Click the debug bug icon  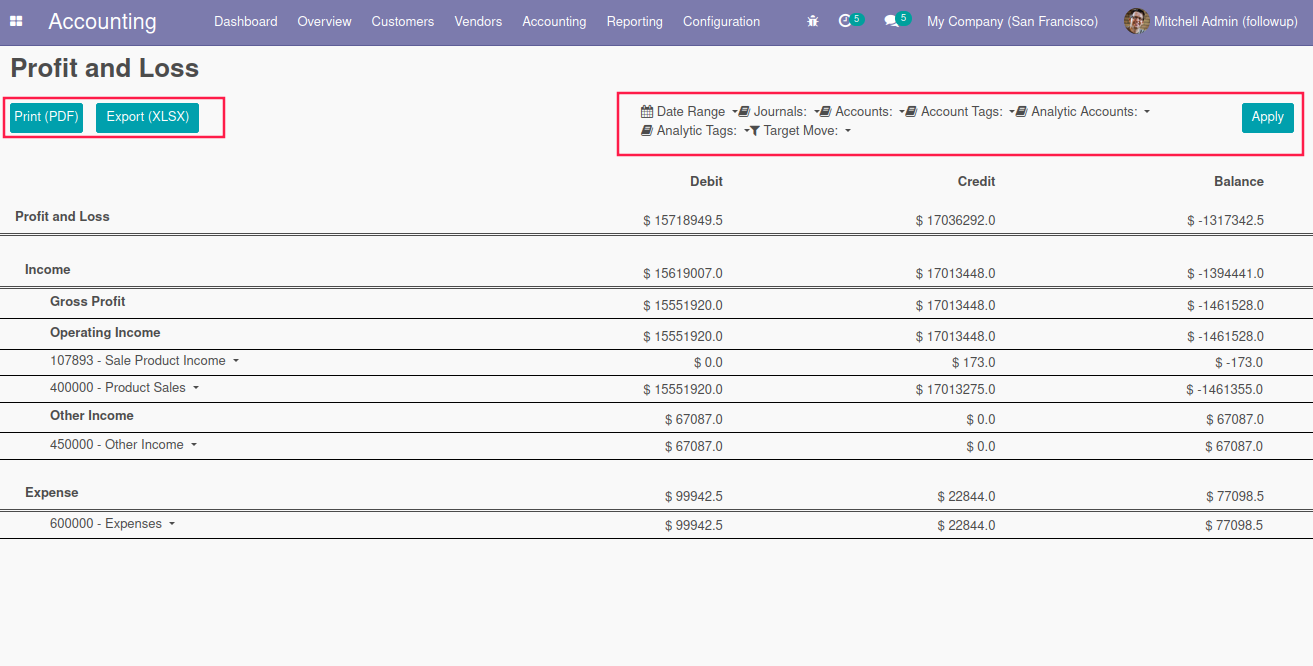[813, 21]
